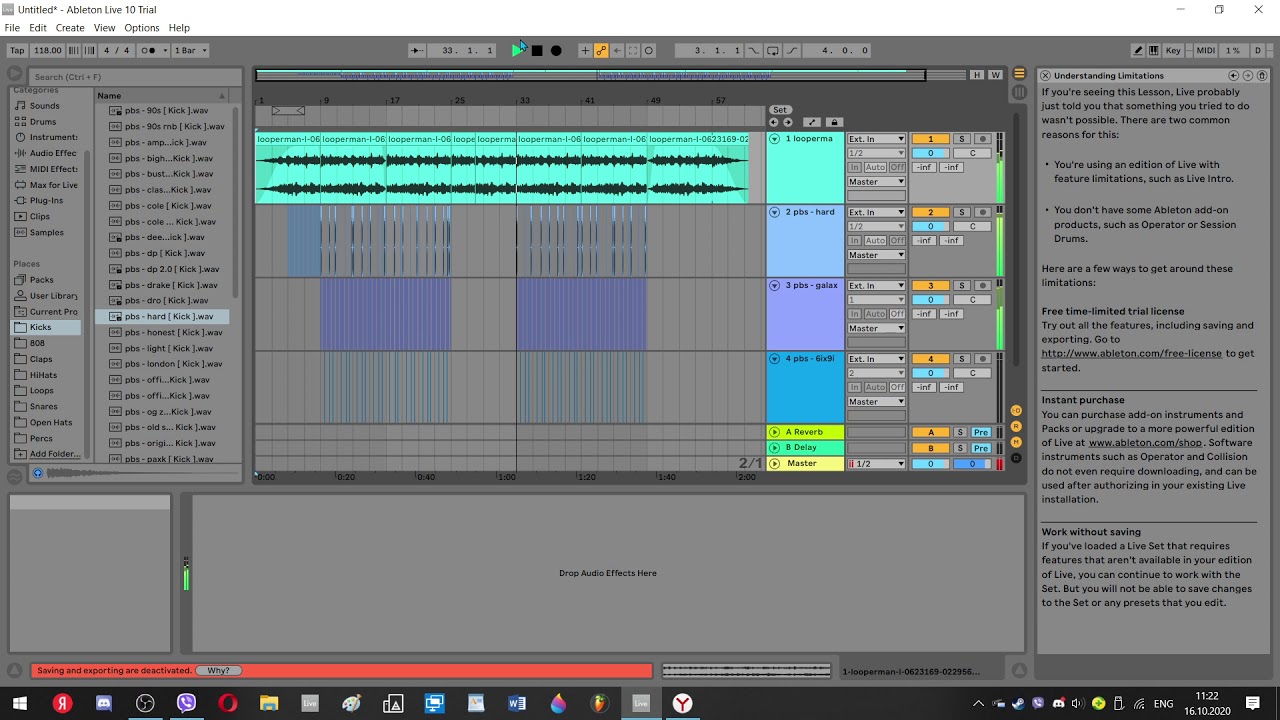
Task: Open the ableton.com/free-license link
Action: pos(1132,353)
